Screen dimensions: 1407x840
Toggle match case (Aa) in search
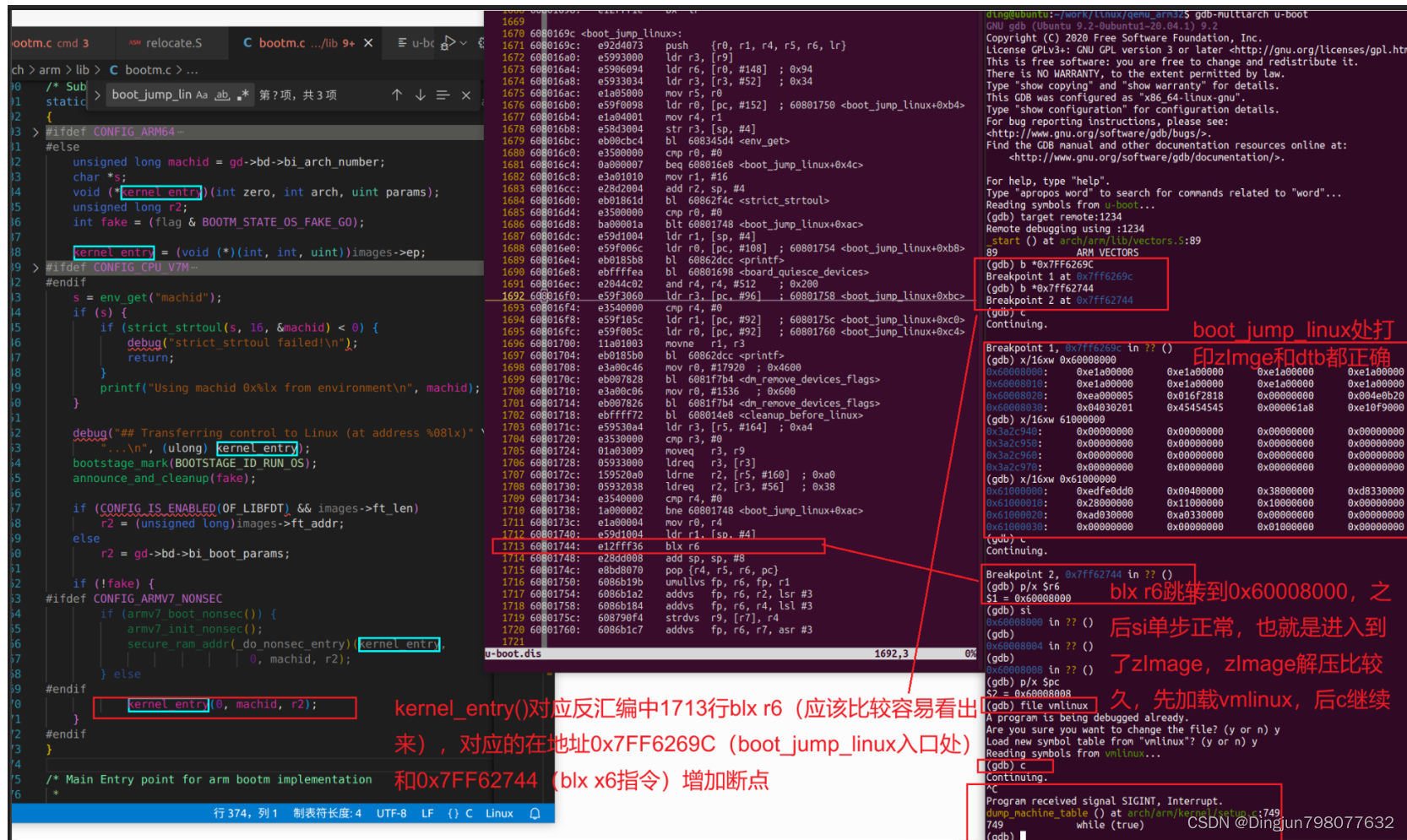[203, 95]
